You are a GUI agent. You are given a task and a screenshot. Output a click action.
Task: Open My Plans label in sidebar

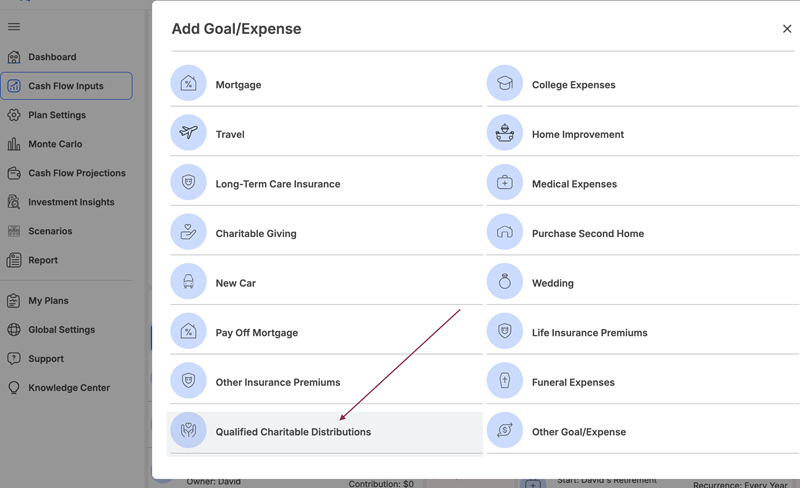(48, 301)
